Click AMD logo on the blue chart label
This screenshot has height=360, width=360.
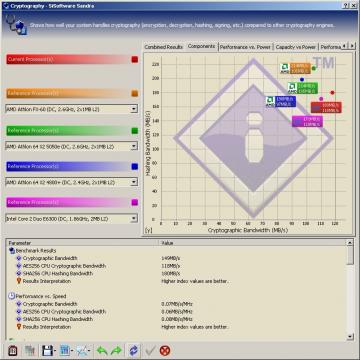(270, 101)
